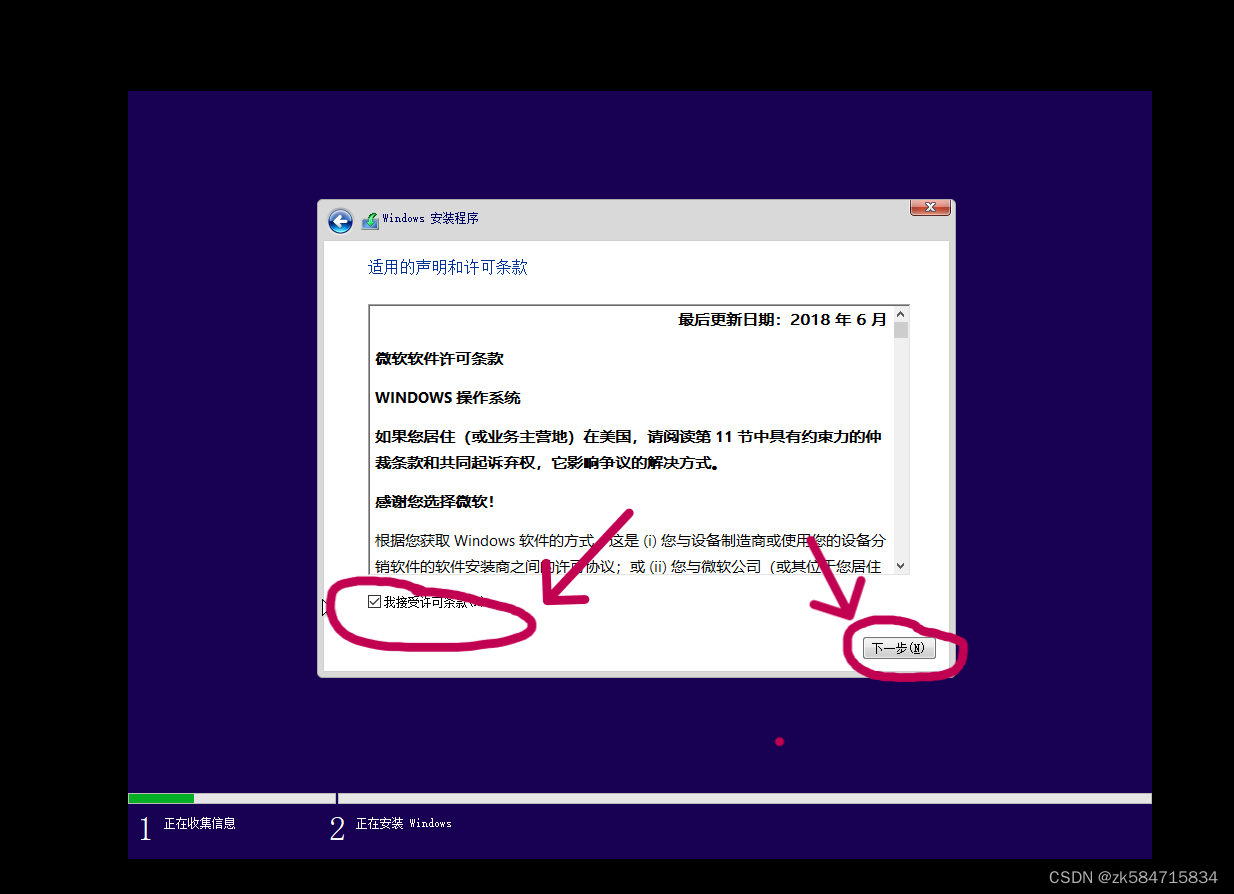
Task: Tick the 我接受许可条款 checkbox
Action: pos(374,602)
